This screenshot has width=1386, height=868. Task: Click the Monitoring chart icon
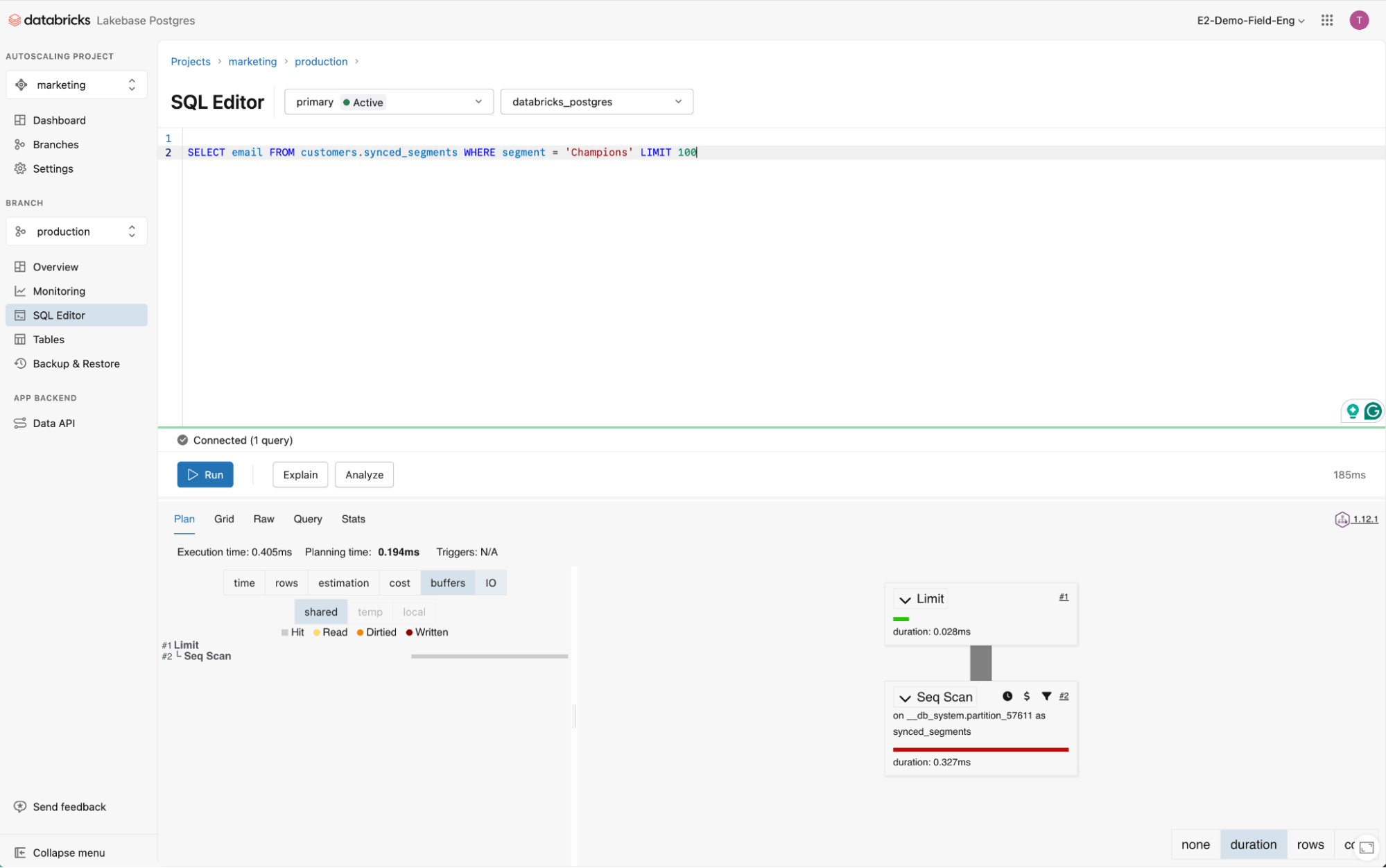click(20, 291)
